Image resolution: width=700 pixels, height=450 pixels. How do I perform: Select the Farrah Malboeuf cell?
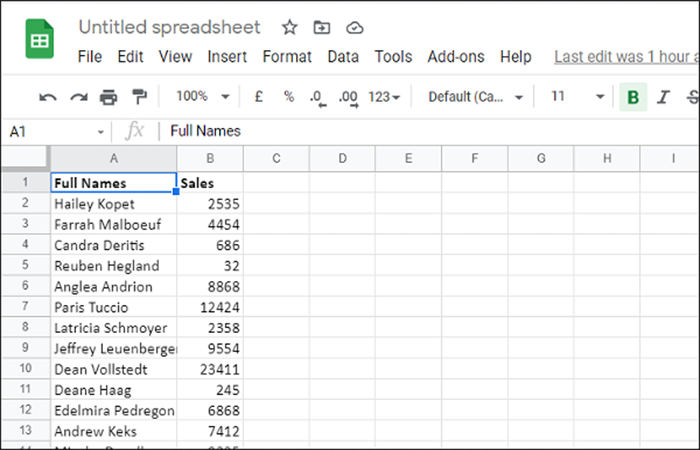[114, 224]
